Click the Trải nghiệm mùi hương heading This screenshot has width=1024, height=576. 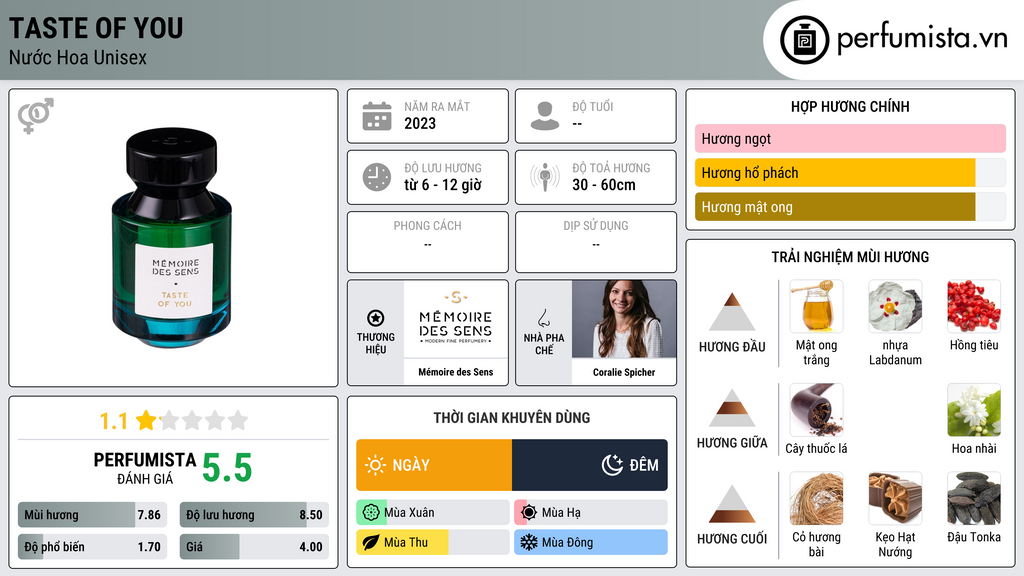coord(850,257)
